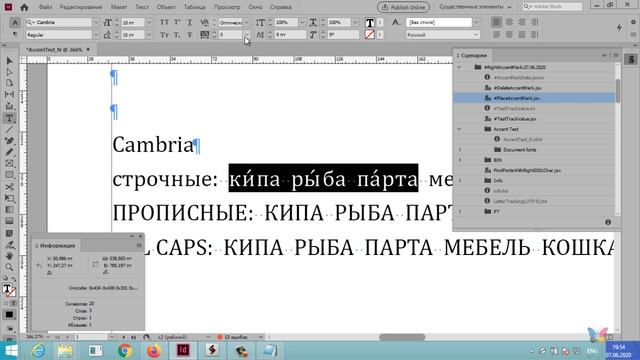Image resolution: width=640 pixels, height=360 pixels.
Task: Click the text fill color swatch
Action: (369, 22)
